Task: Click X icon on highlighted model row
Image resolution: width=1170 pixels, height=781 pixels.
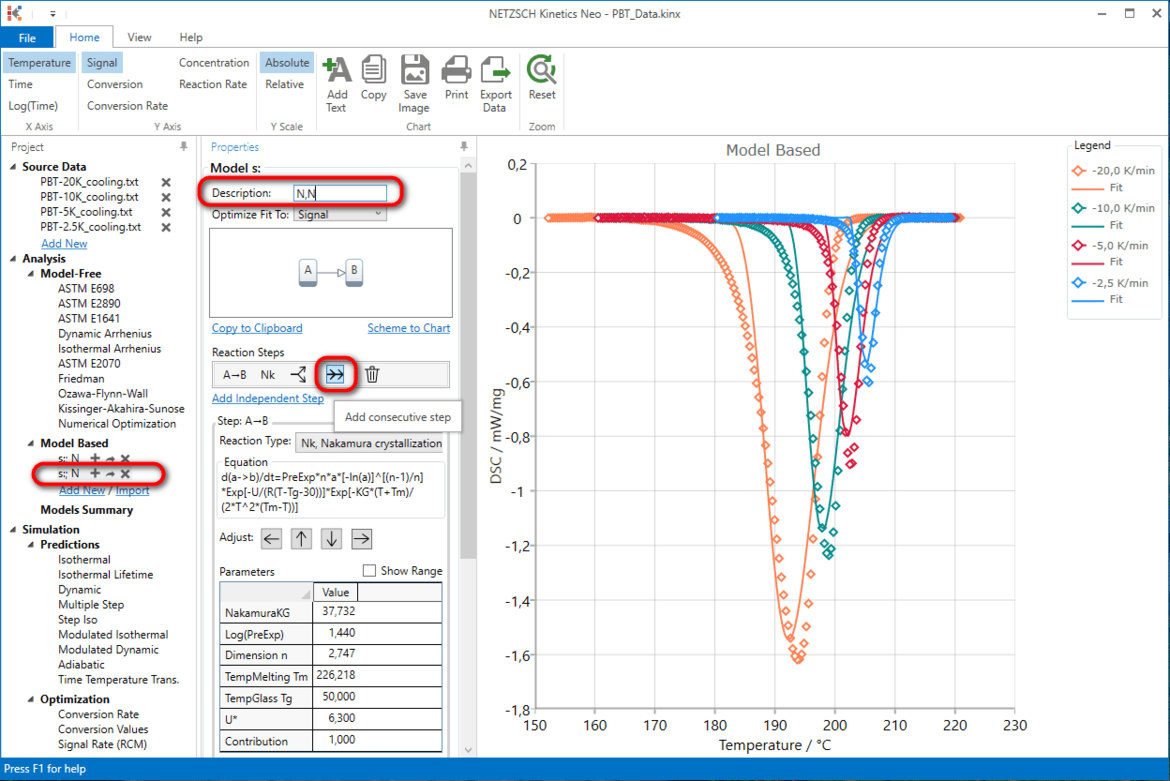Action: coord(125,474)
